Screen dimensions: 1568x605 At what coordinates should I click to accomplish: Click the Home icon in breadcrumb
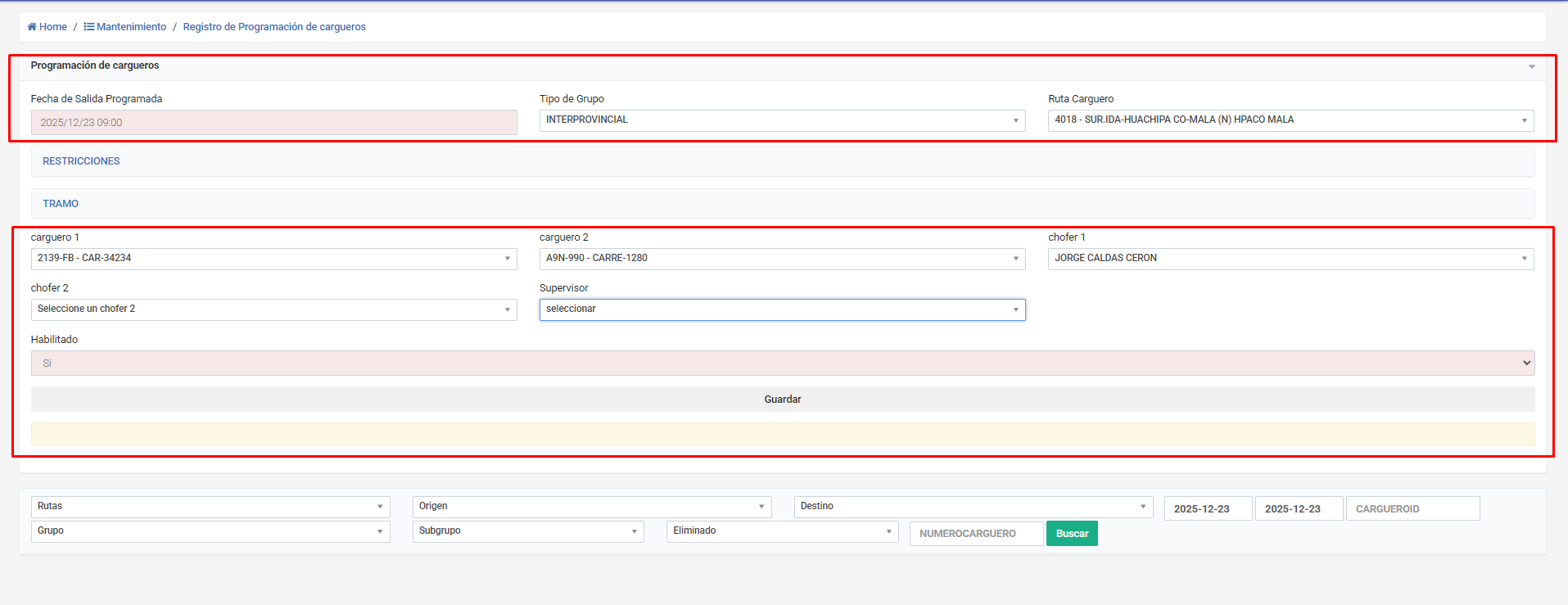tap(32, 27)
